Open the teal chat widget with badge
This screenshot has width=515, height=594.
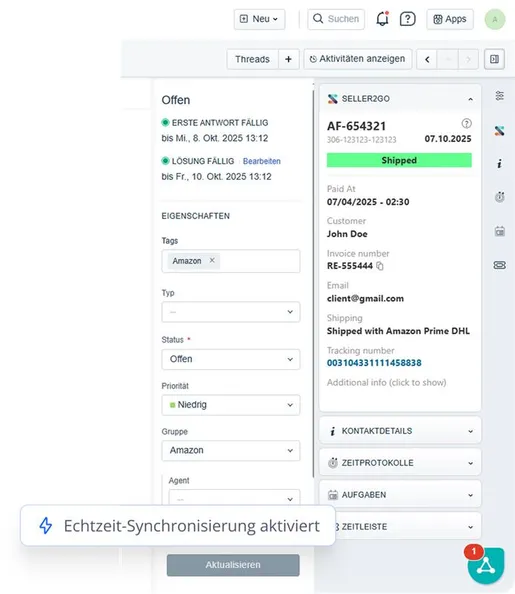486,566
